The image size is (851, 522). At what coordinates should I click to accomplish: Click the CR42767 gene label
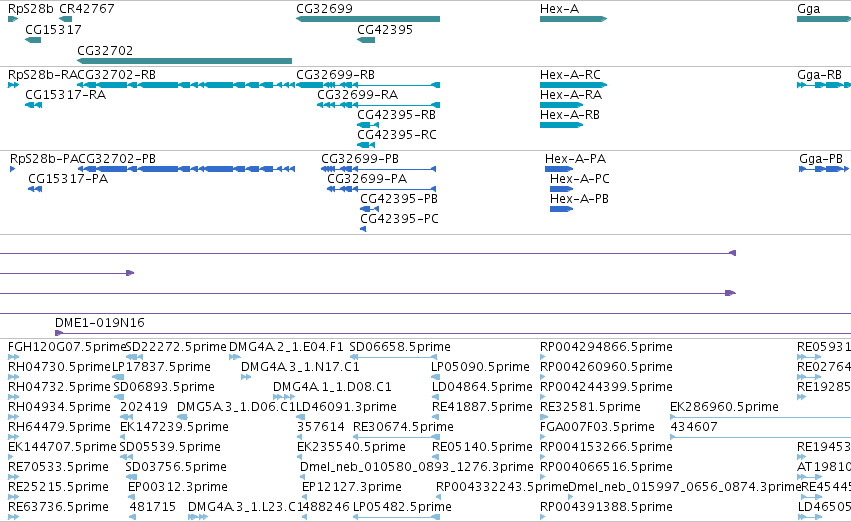[x=87, y=9]
